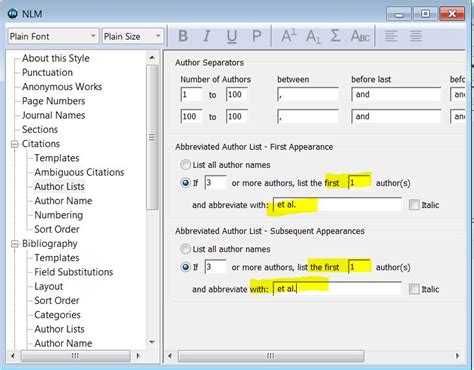Open Journal Names settings

click(53, 115)
